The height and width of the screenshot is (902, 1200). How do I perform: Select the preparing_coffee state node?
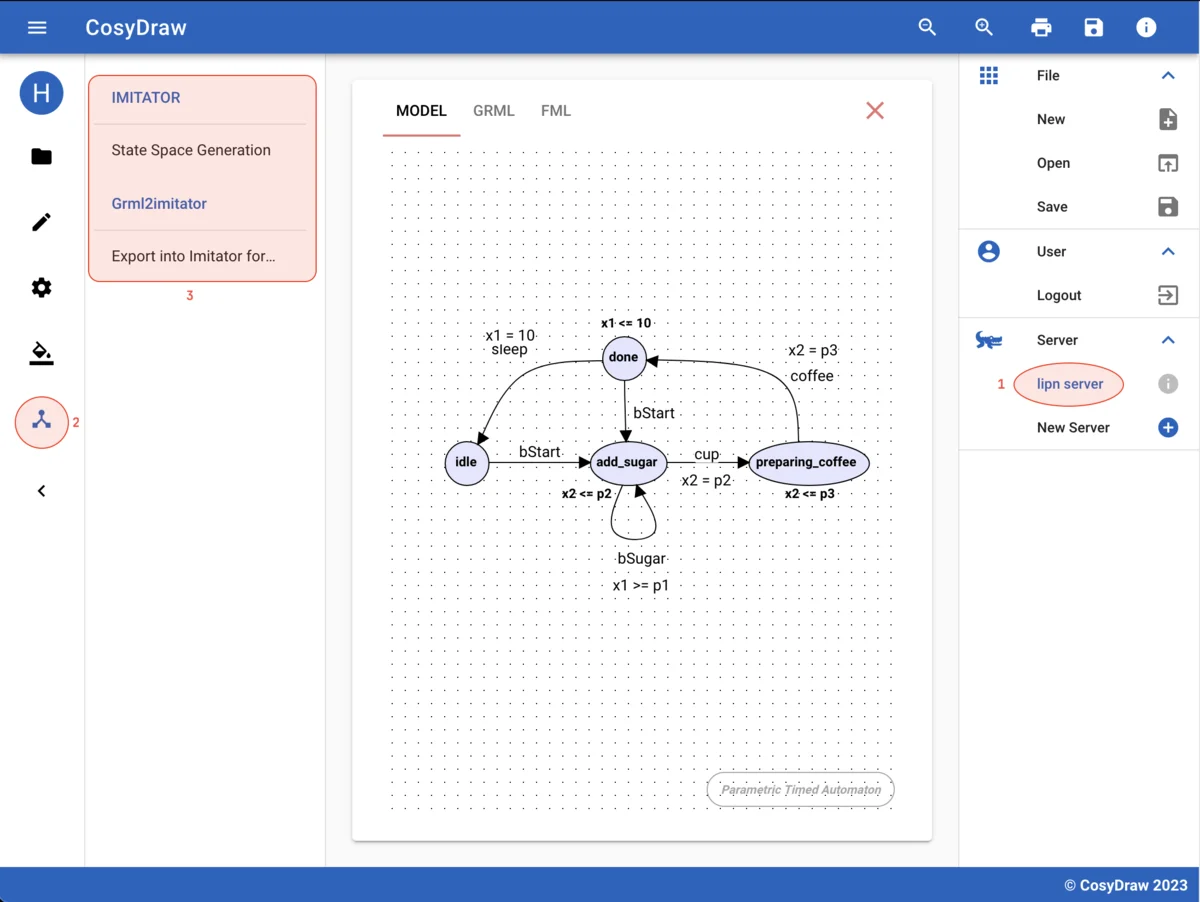tap(808, 463)
